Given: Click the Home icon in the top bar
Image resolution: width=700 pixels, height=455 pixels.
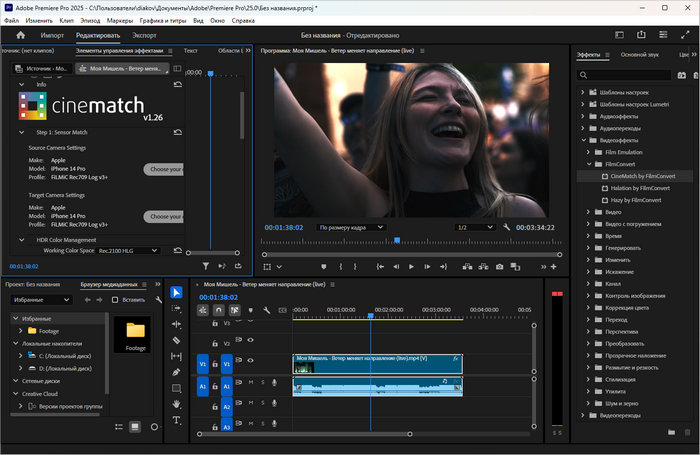Looking at the screenshot, I should tap(19, 35).
